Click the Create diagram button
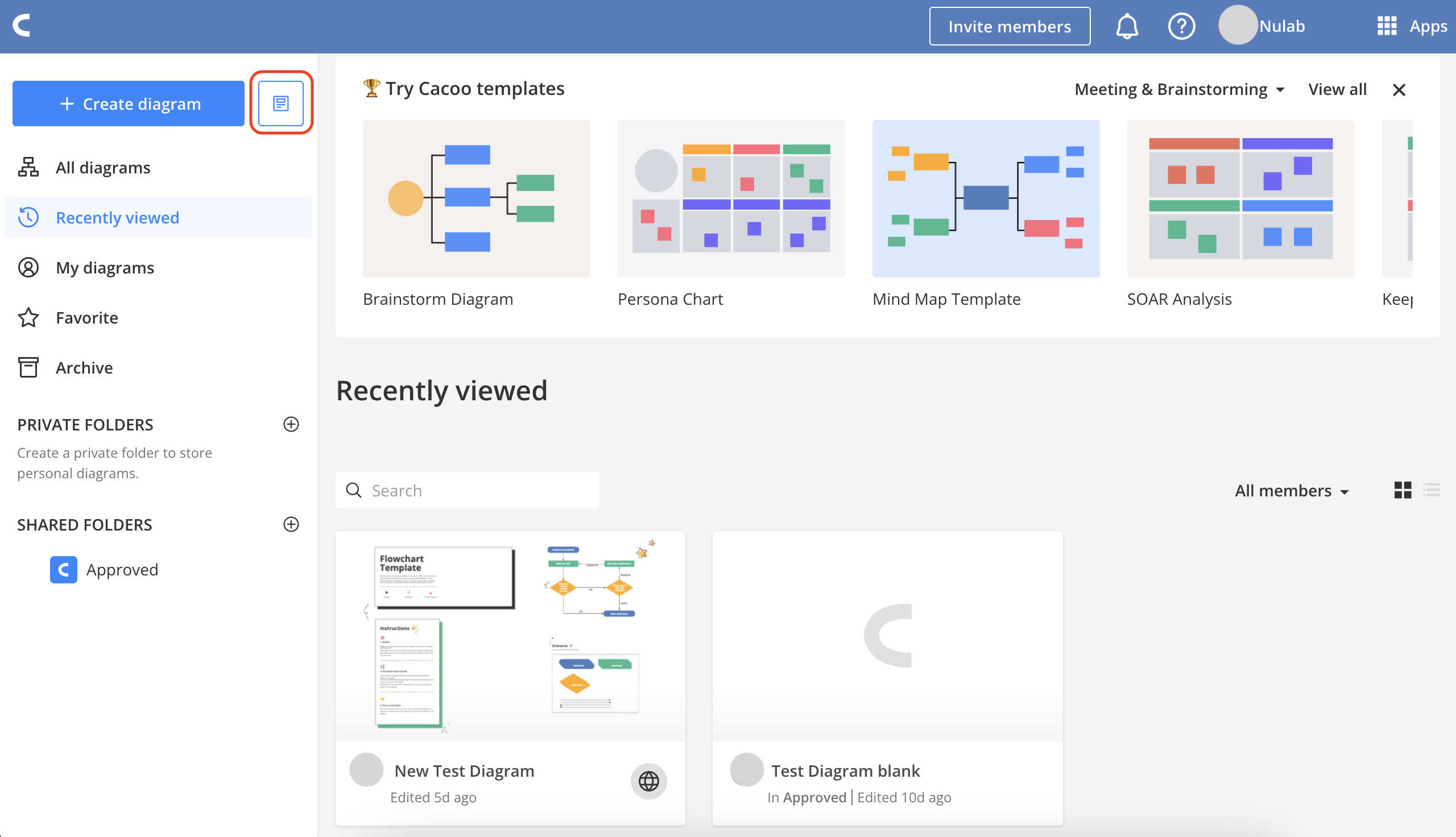The height and width of the screenshot is (837, 1456). tap(129, 103)
